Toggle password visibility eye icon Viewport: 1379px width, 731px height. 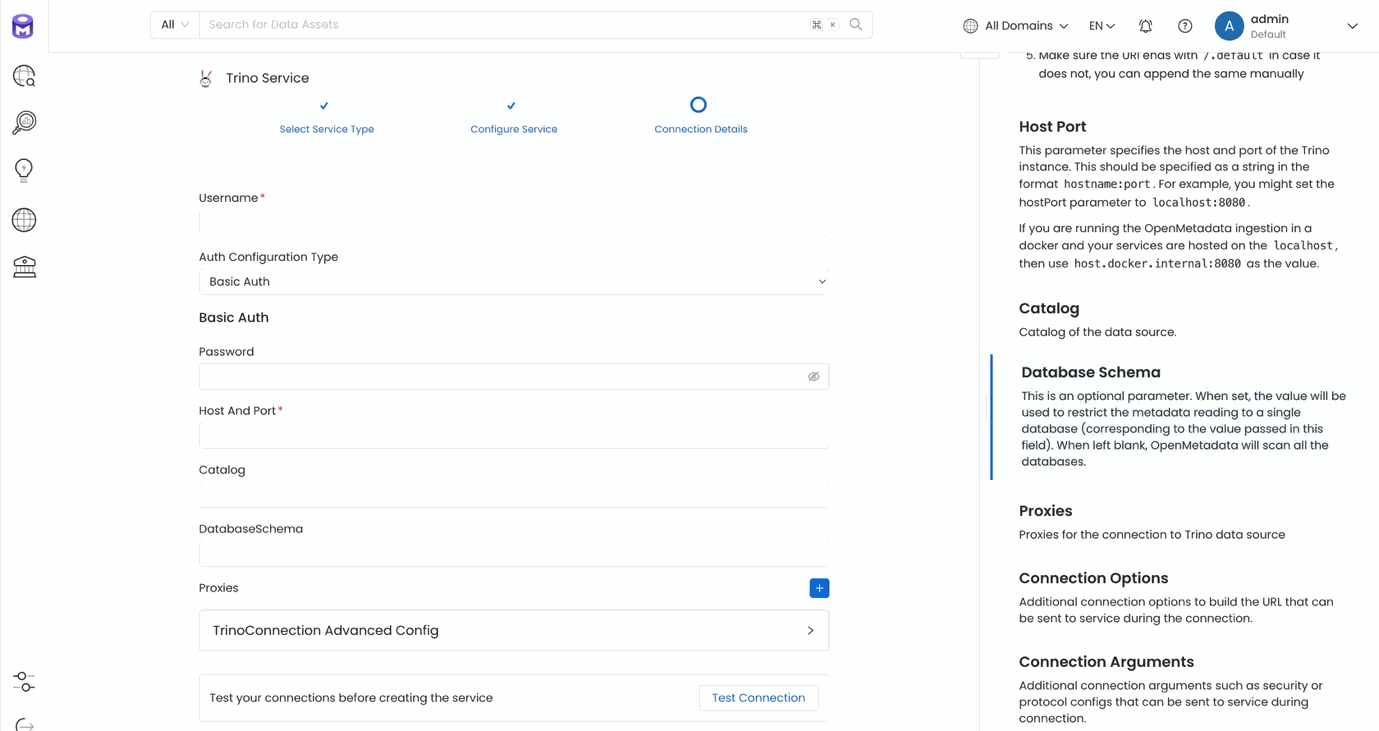point(814,377)
